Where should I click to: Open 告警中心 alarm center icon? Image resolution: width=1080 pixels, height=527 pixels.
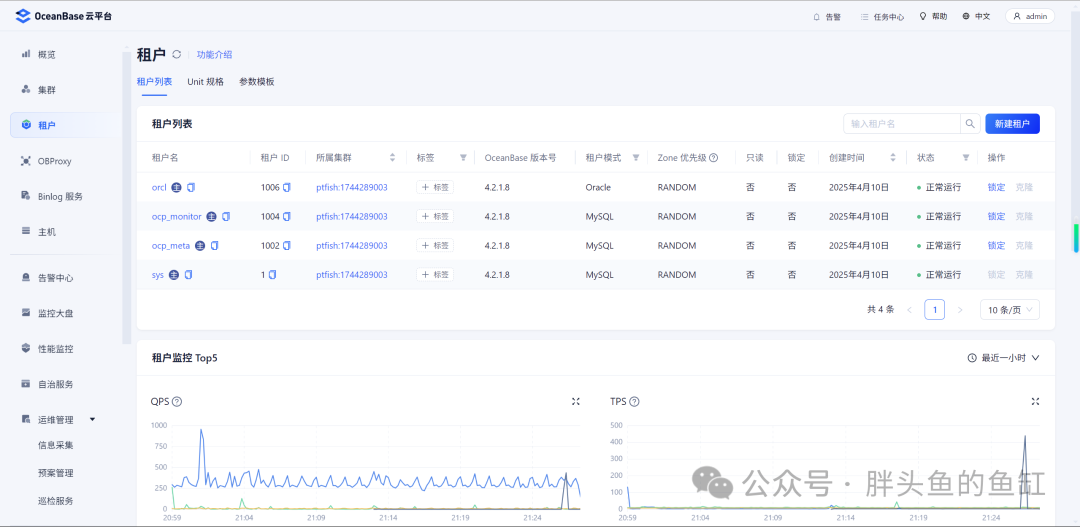[26, 278]
